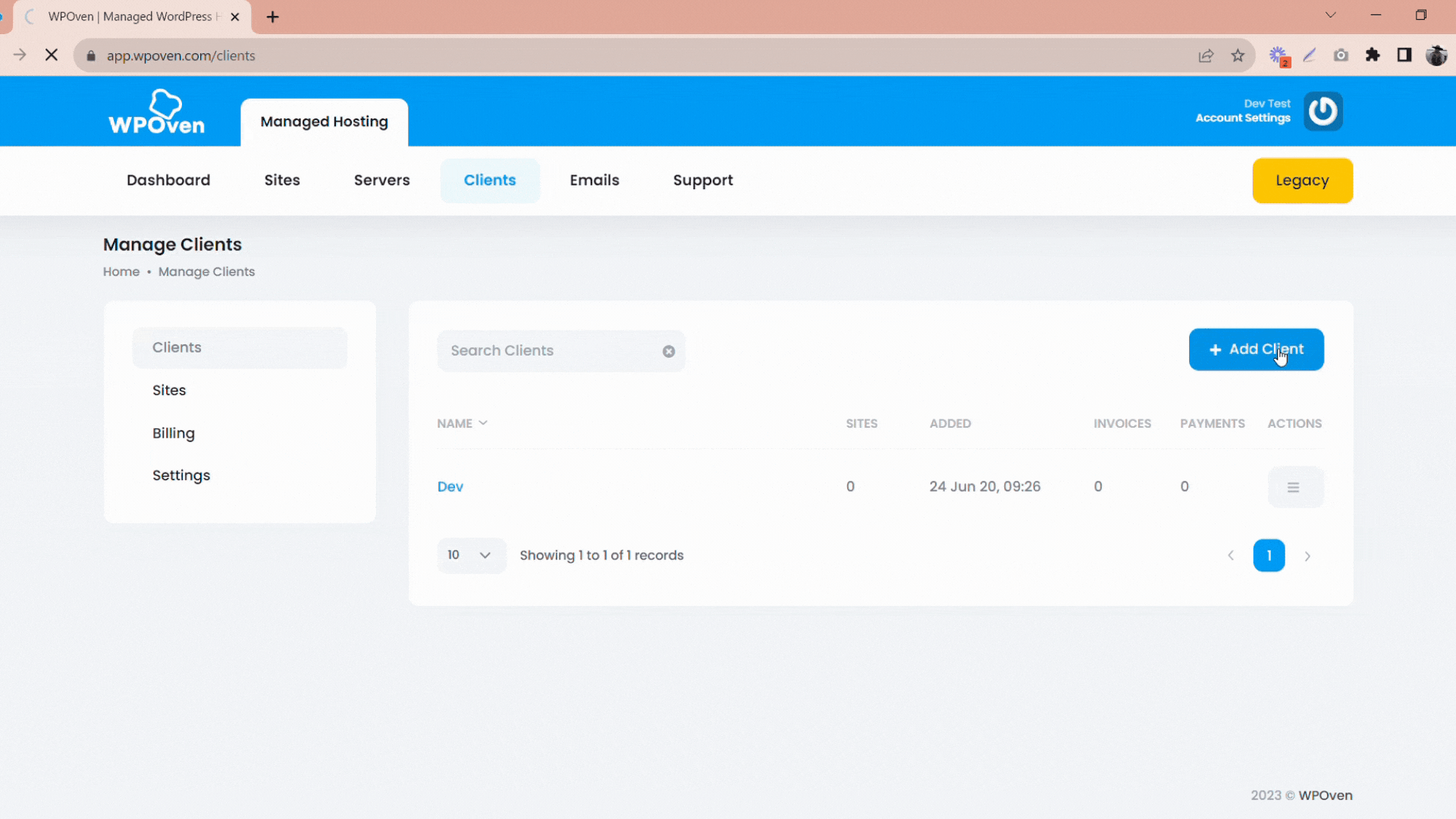Click the NAME sort arrow expander
Viewport: 1456px width, 819px height.
[x=483, y=422]
